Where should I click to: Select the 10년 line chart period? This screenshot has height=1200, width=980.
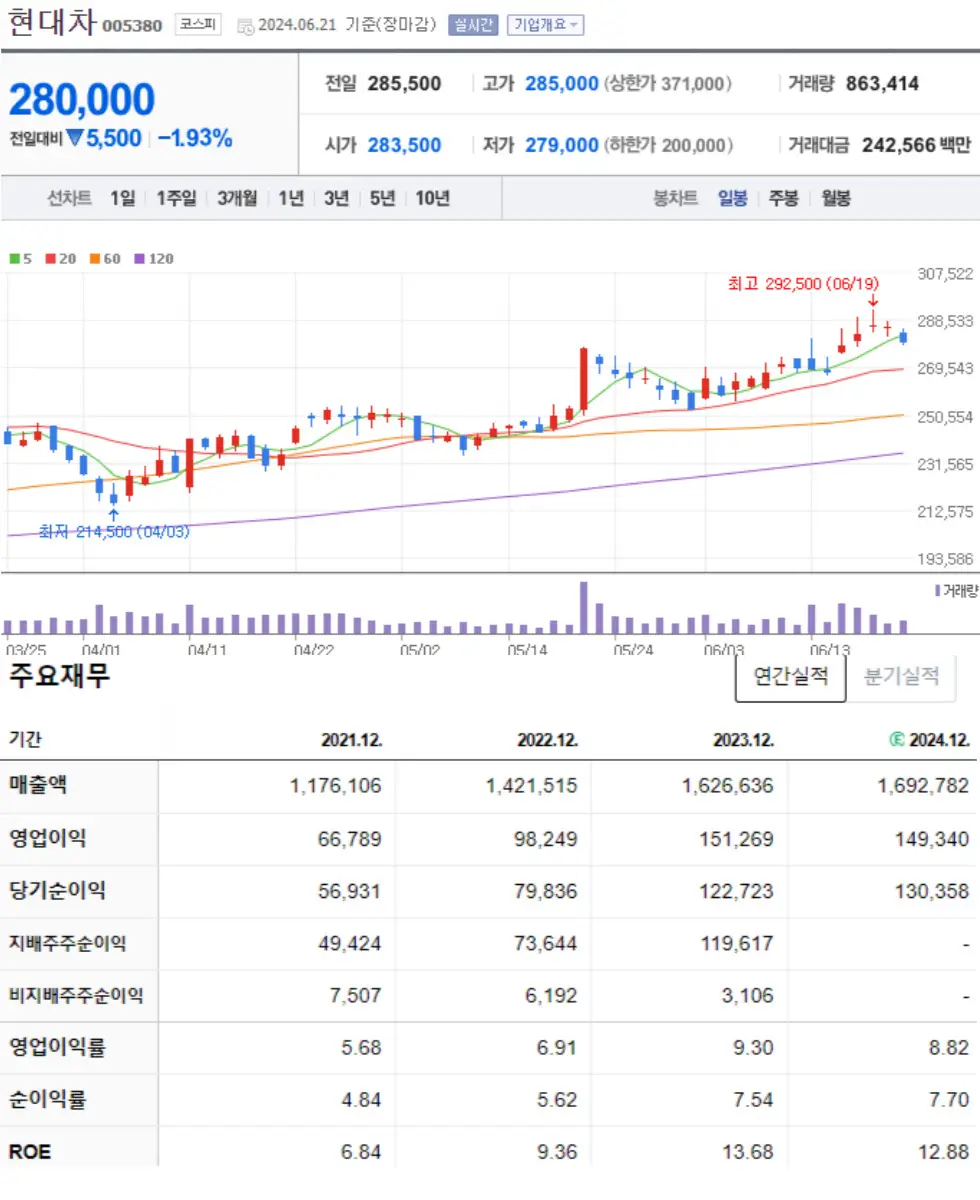pyautogui.click(x=433, y=198)
